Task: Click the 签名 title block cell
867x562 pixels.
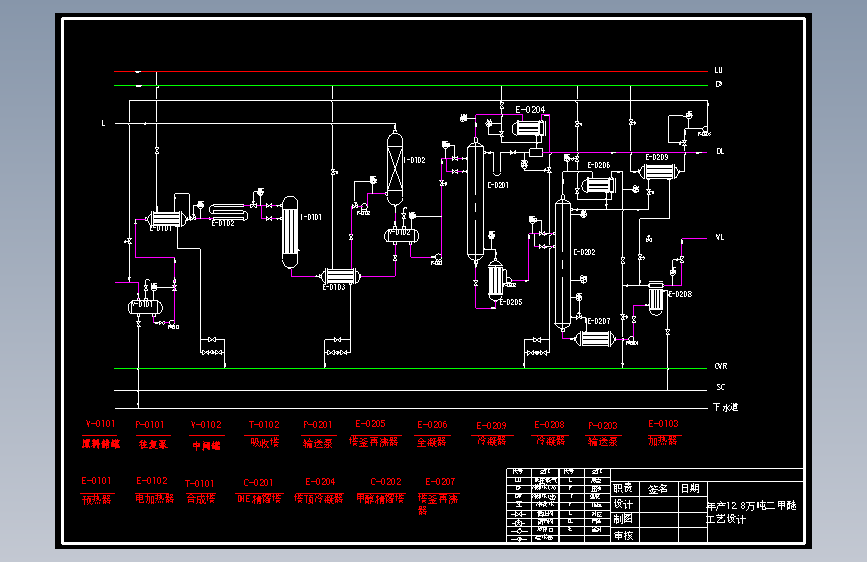Action: (x=657, y=489)
